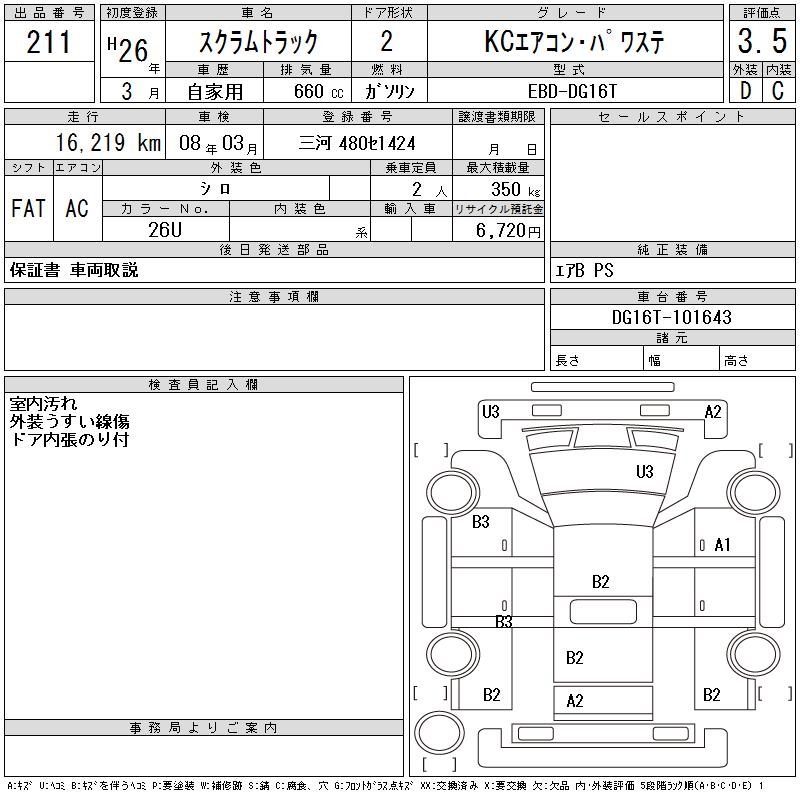Select the maximum load 350 kg
800x800 pixels.
tap(515, 190)
